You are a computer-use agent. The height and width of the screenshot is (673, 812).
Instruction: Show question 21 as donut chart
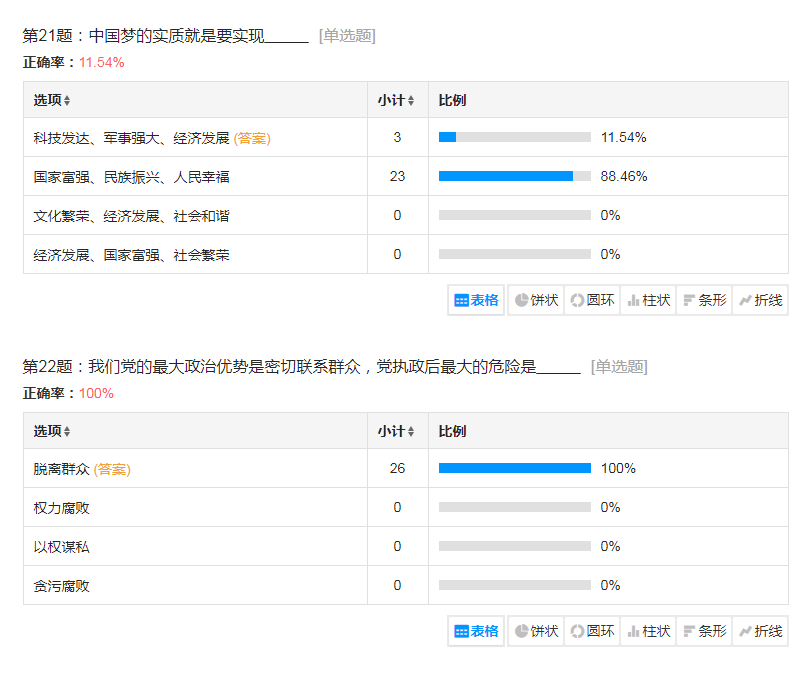[592, 300]
